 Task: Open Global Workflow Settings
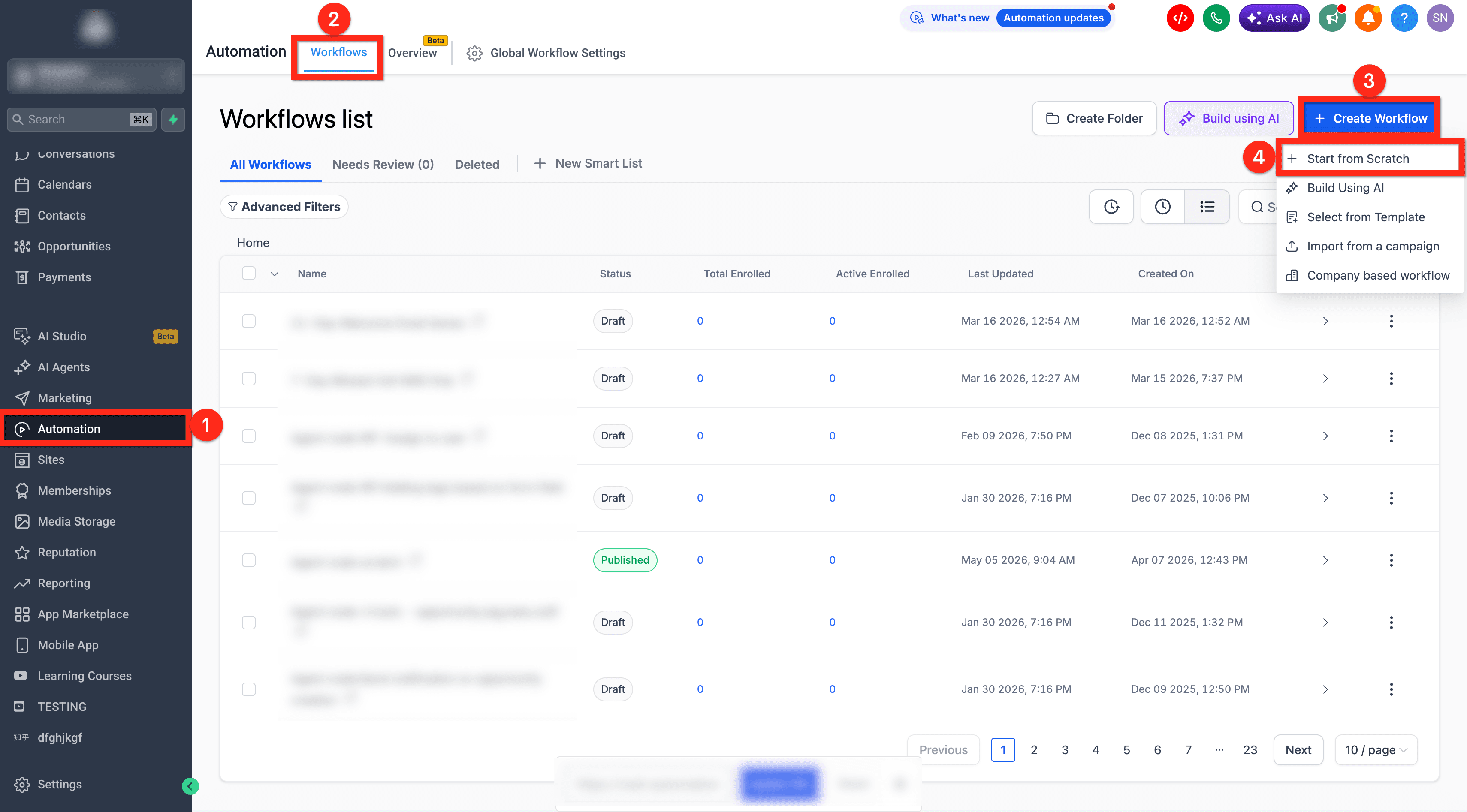click(545, 53)
